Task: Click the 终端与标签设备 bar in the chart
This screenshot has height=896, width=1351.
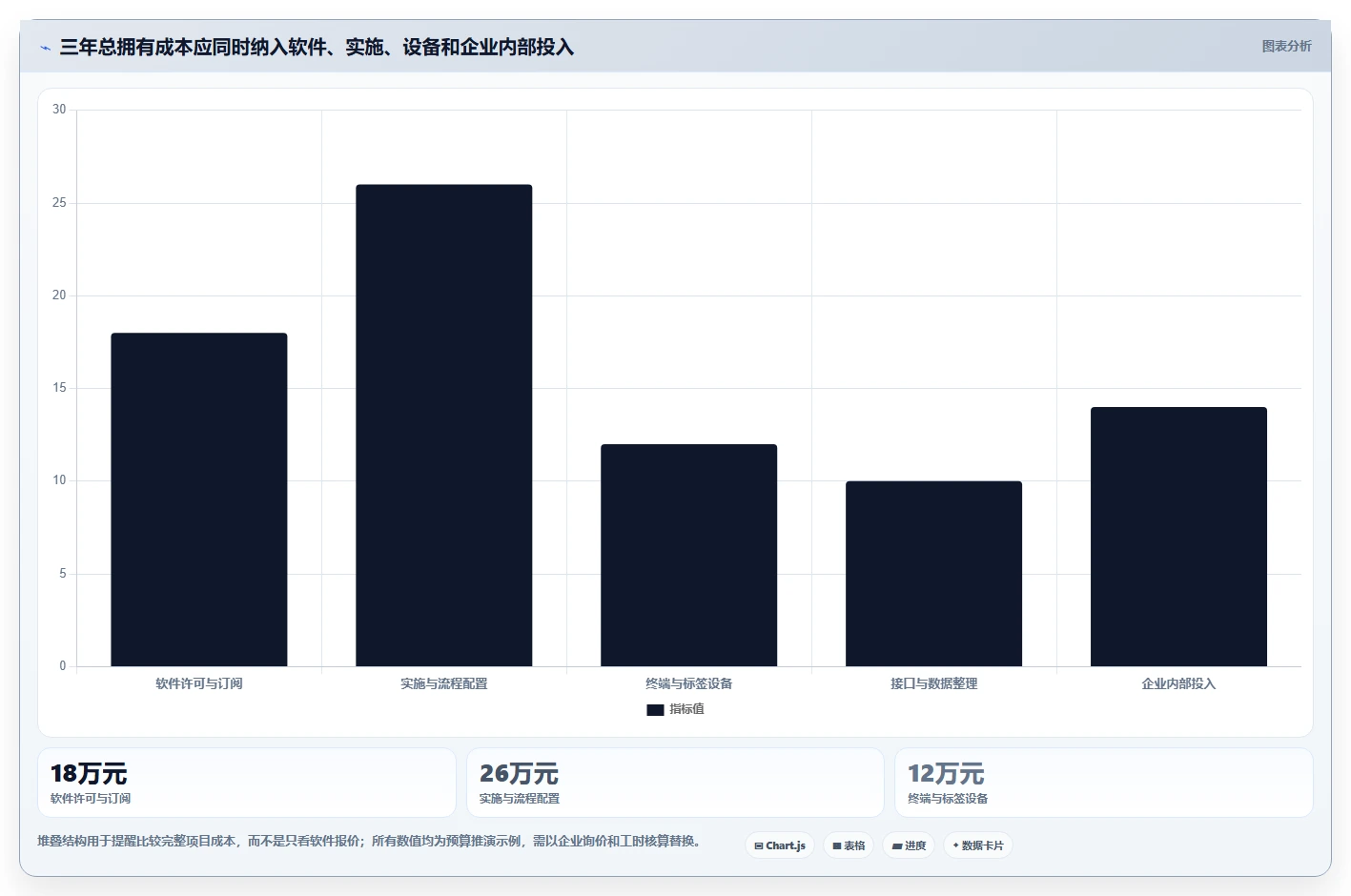Action: point(689,555)
